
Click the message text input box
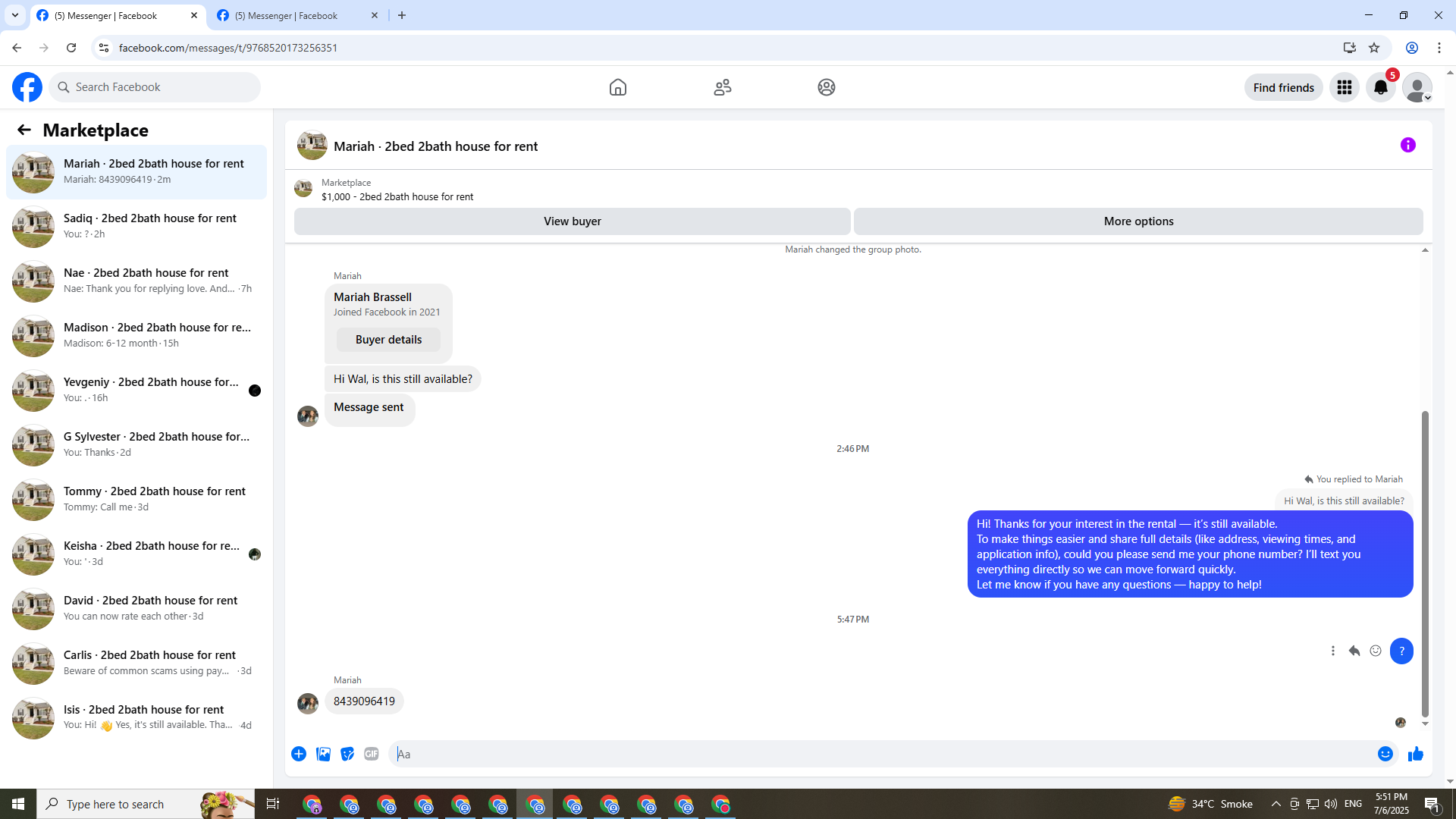tap(883, 754)
